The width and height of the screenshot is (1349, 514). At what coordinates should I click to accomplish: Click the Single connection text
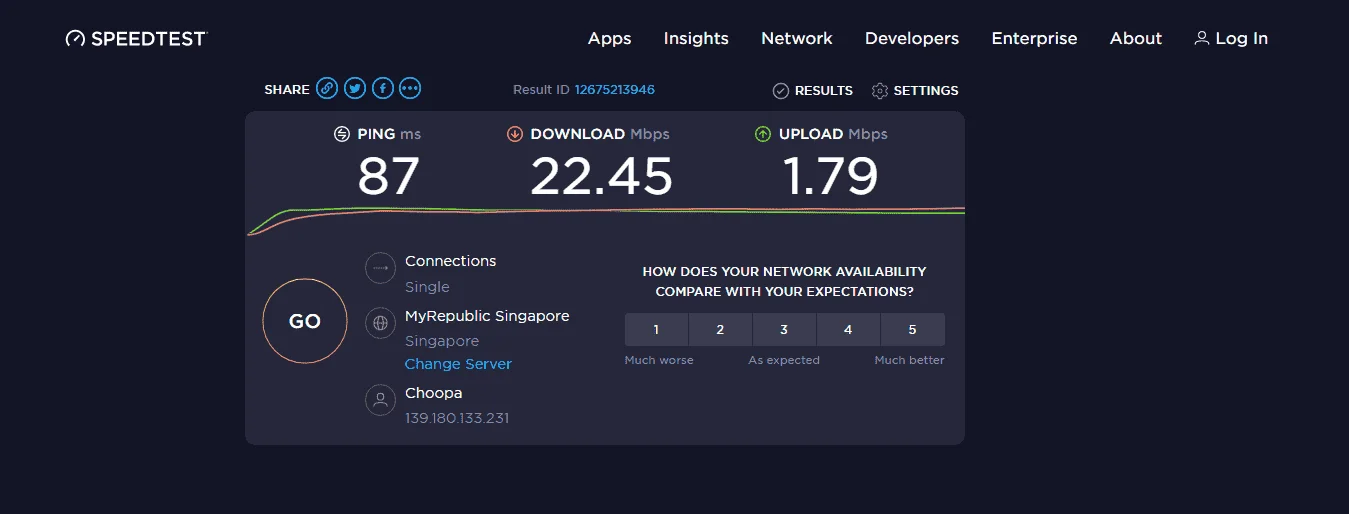427,287
